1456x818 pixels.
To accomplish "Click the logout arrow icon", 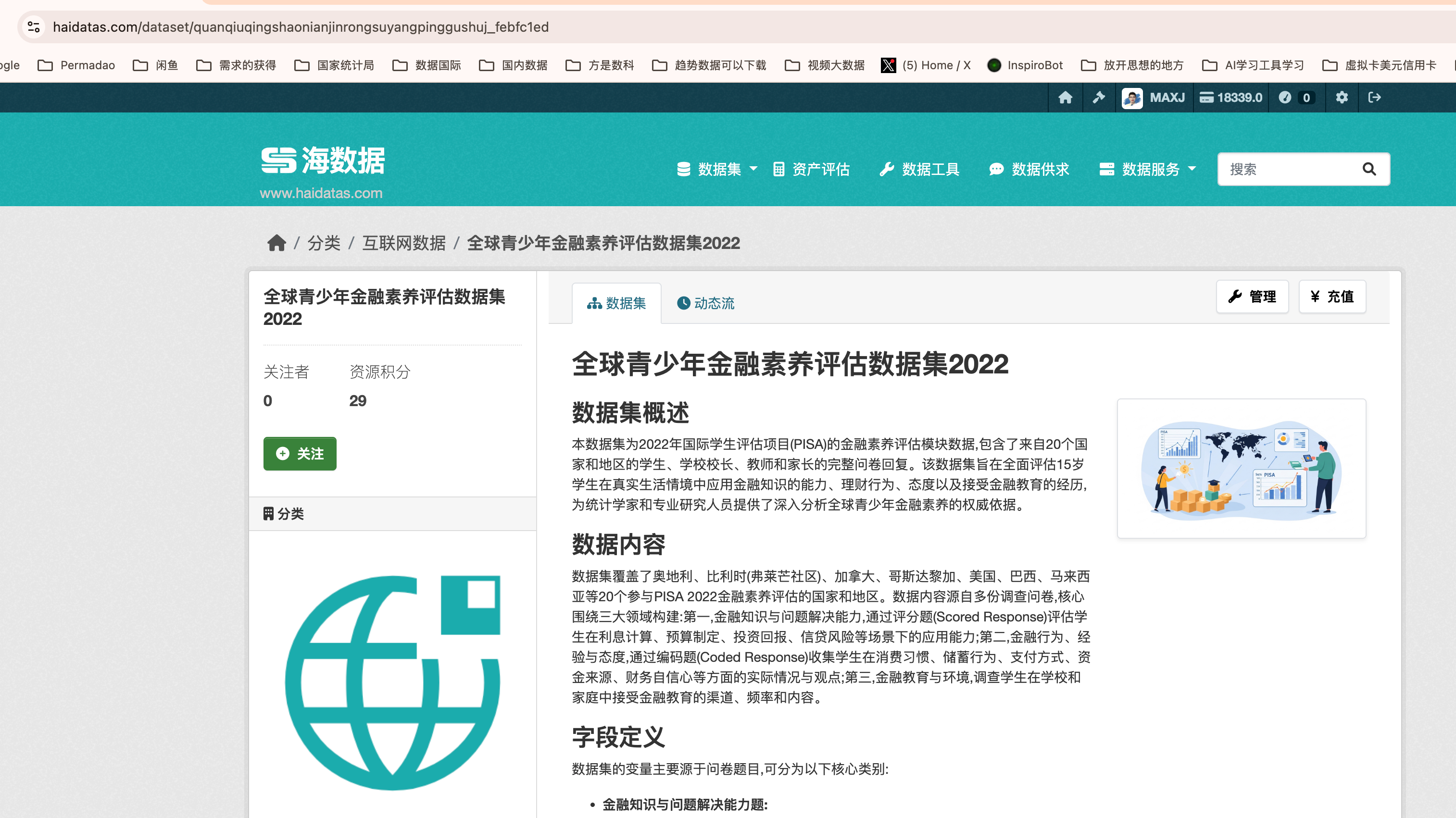I will [x=1374, y=98].
